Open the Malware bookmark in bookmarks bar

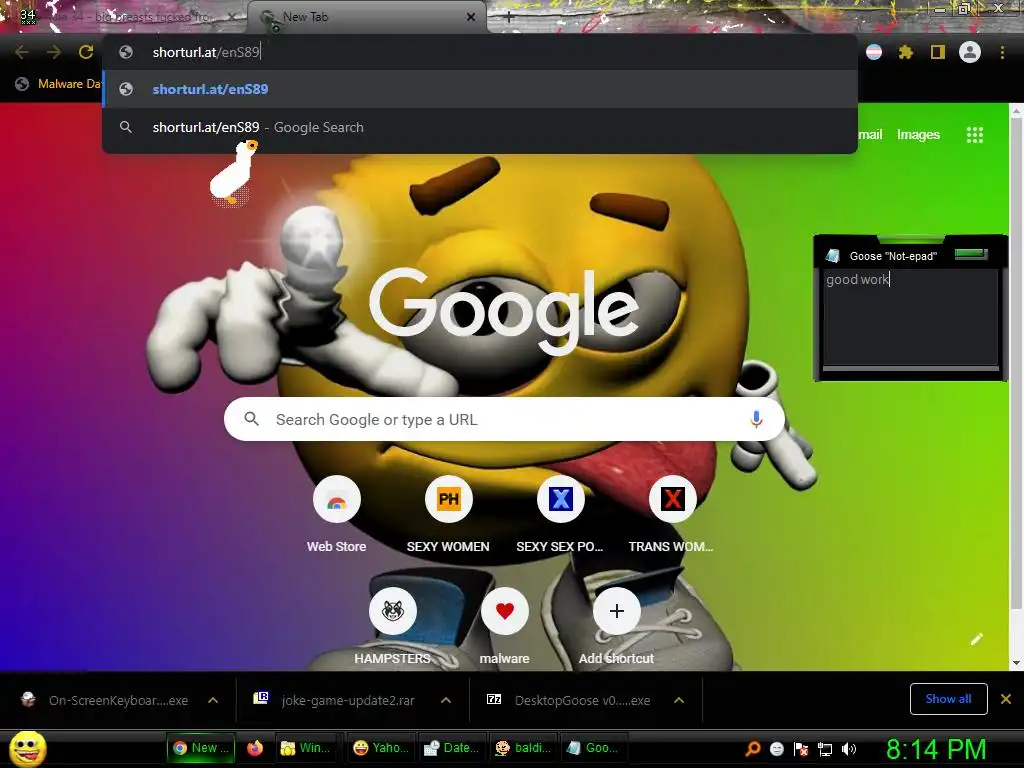click(x=59, y=84)
